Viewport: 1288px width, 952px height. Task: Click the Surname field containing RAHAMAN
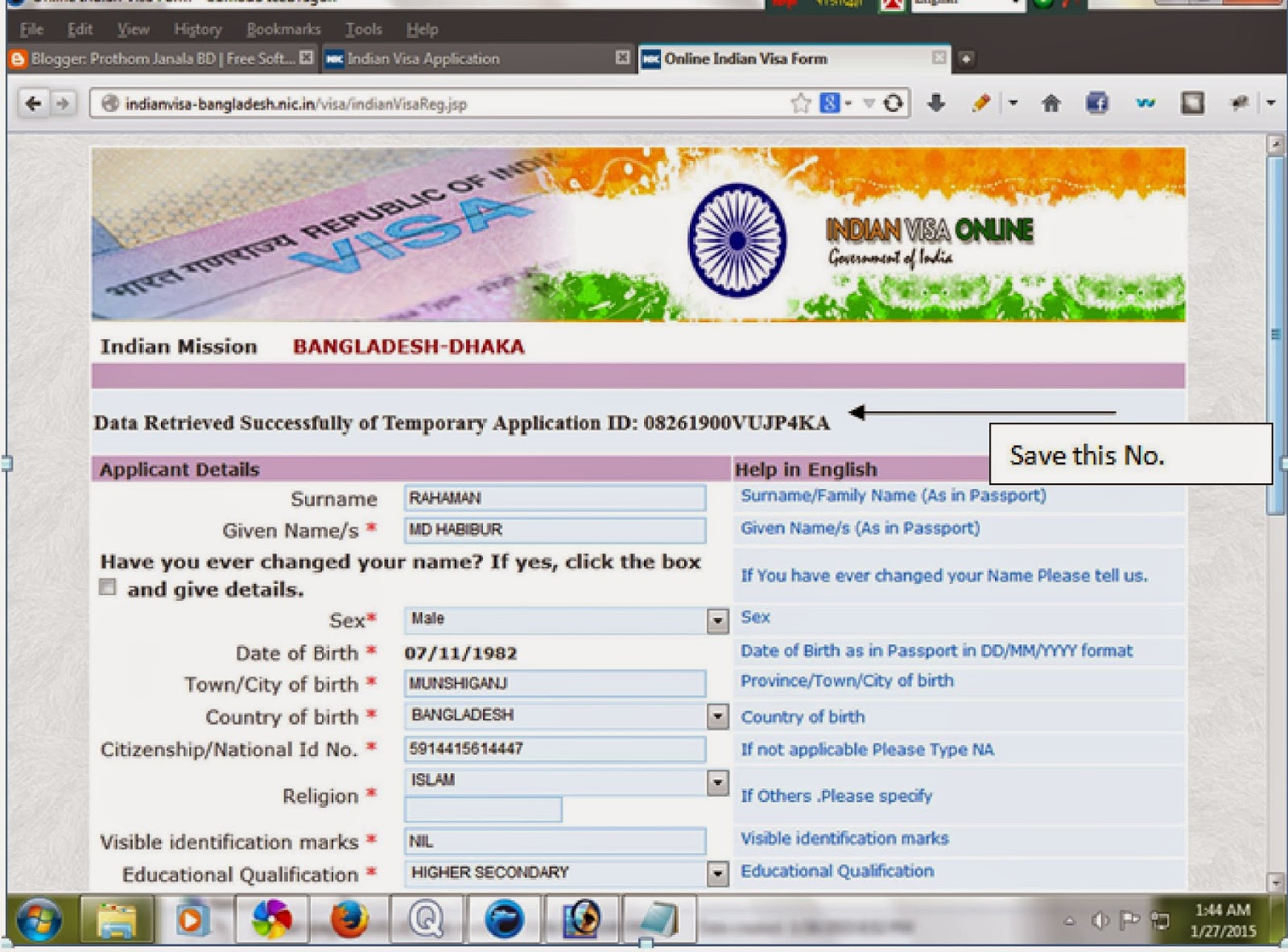555,498
